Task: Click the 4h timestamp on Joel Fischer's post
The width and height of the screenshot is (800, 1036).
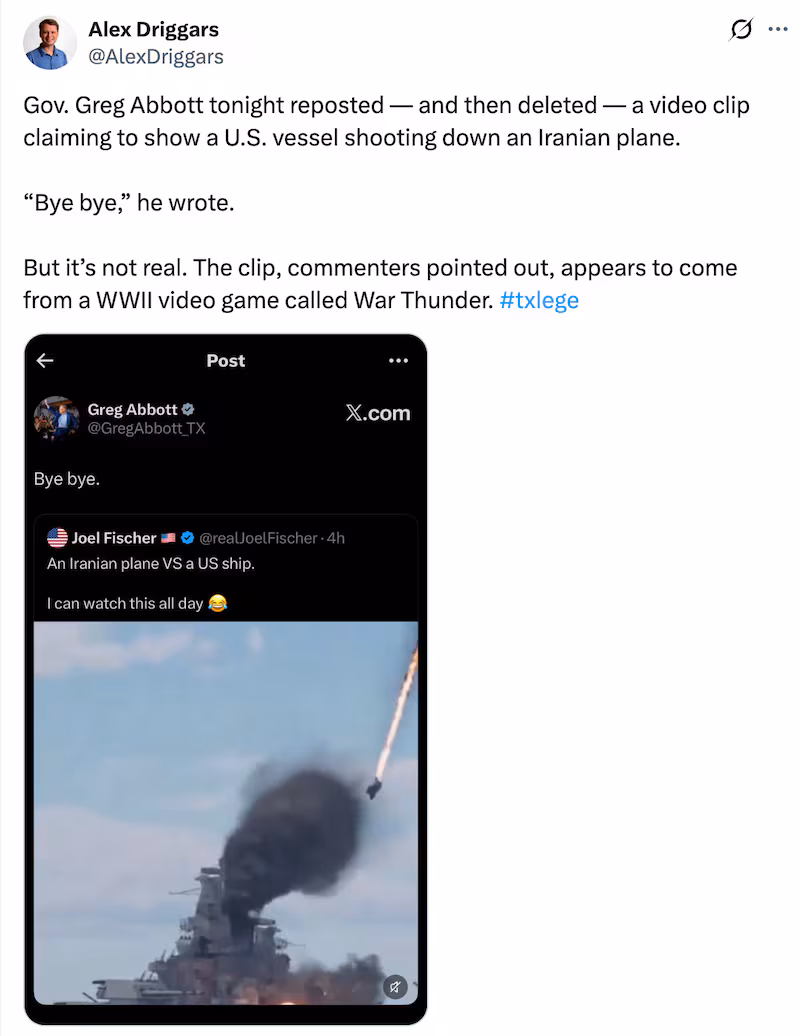Action: [x=337, y=537]
